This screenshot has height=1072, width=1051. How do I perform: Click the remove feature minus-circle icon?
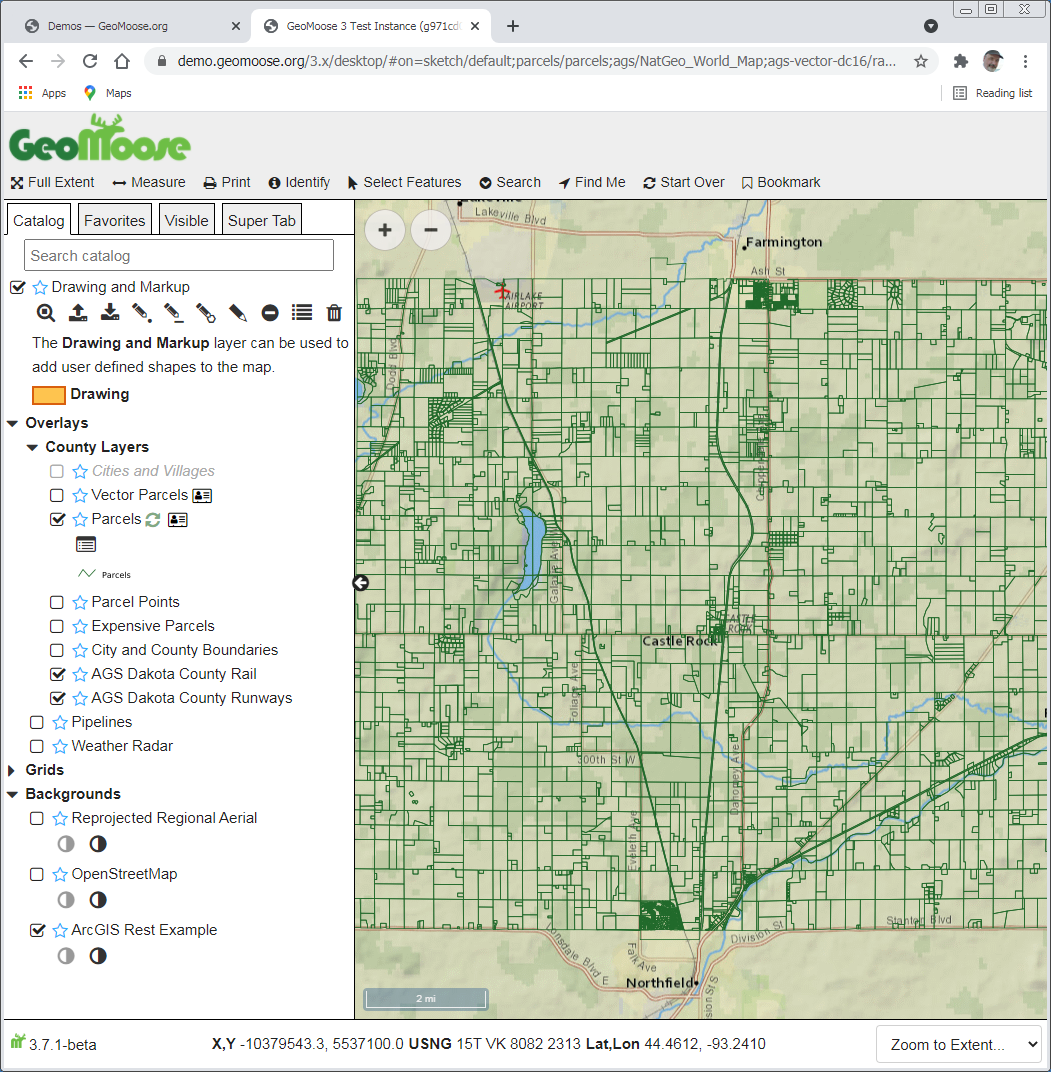(270, 313)
